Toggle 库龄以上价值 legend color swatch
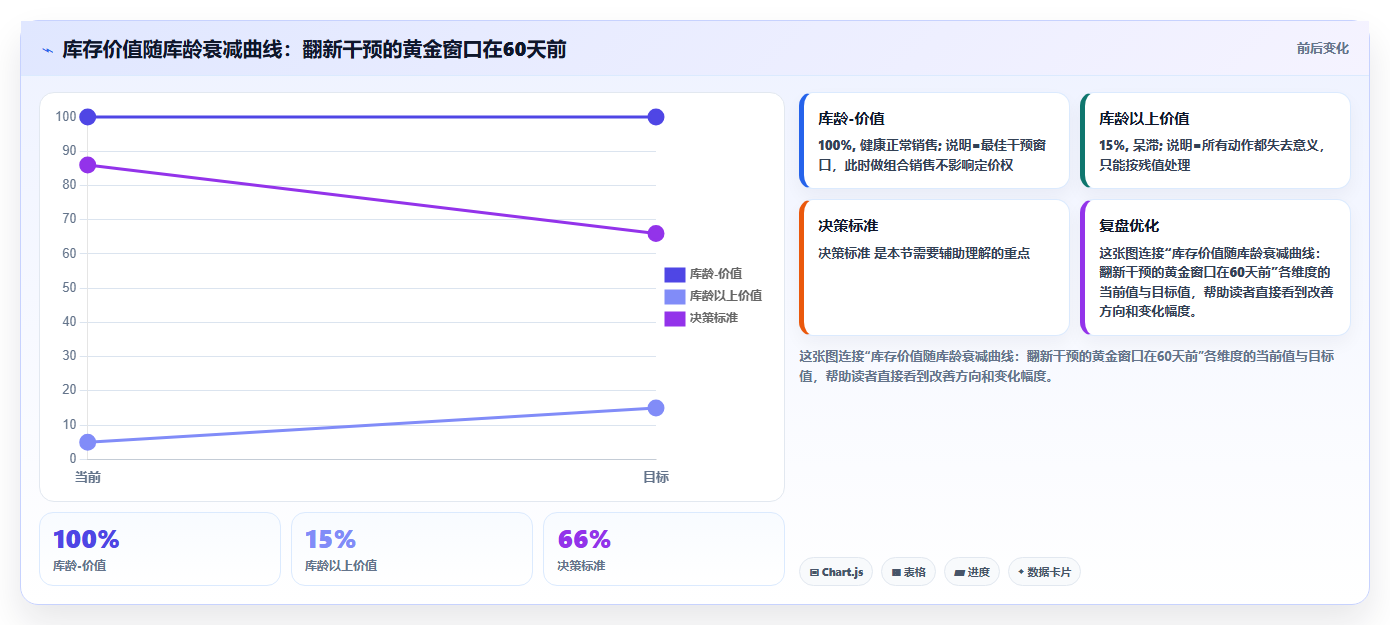Screen dimensions: 1390x625 point(675,296)
